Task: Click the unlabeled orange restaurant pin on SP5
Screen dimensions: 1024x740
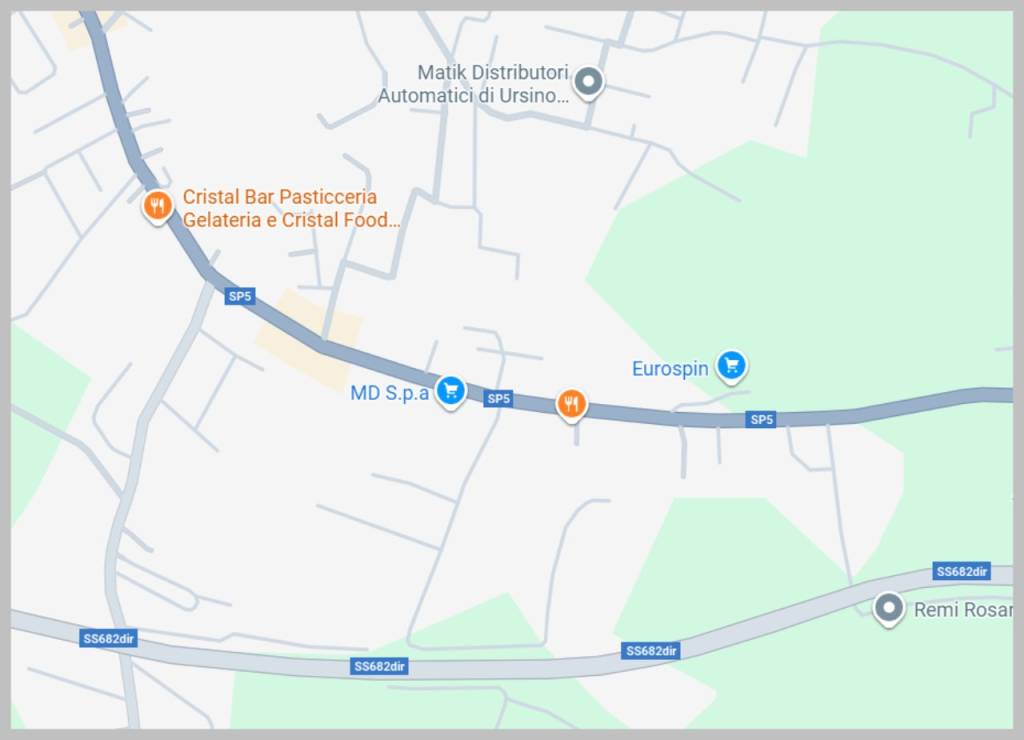Action: [571, 404]
